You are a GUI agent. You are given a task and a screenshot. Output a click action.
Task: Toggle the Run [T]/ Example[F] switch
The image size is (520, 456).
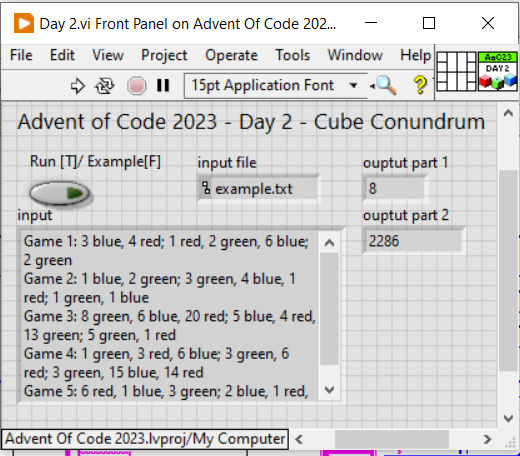coord(60,193)
